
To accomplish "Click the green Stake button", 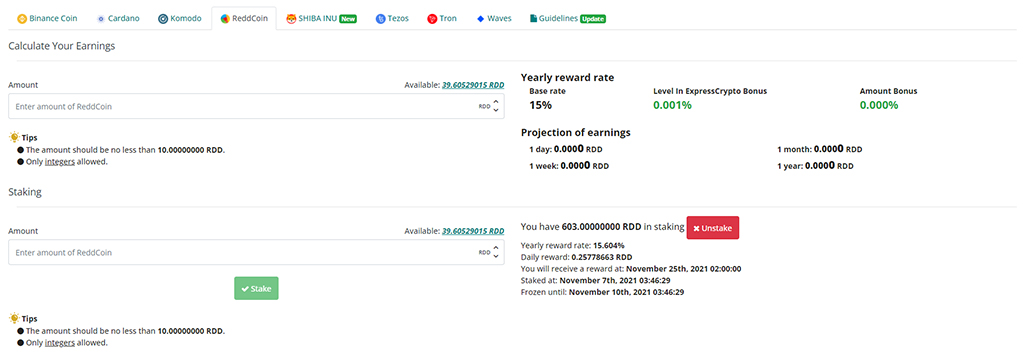I will (256, 289).
